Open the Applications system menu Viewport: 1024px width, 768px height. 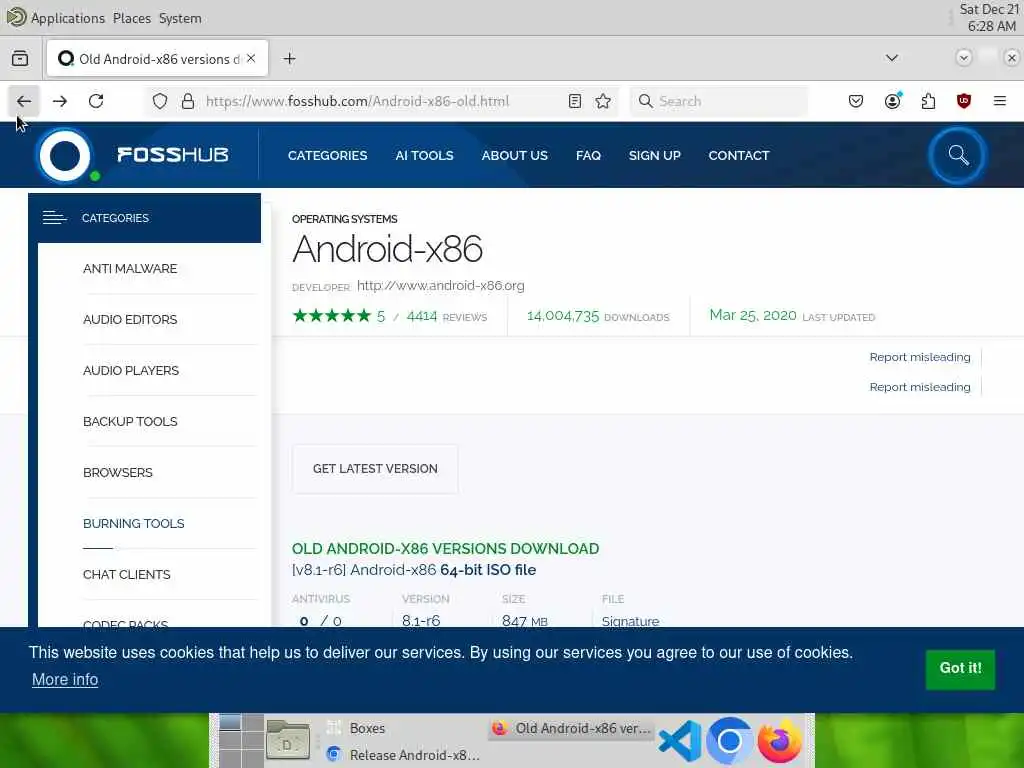68,18
